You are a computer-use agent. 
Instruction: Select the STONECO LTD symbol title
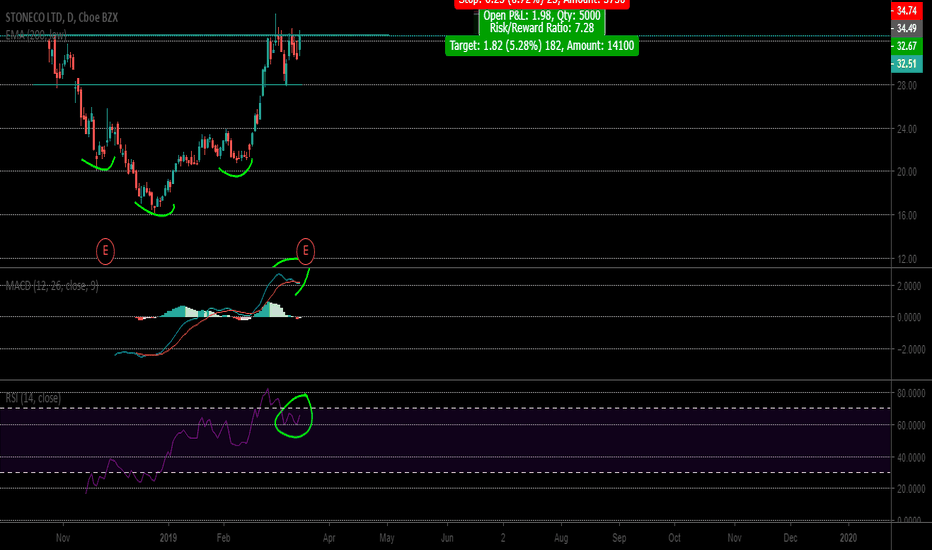coord(62,17)
